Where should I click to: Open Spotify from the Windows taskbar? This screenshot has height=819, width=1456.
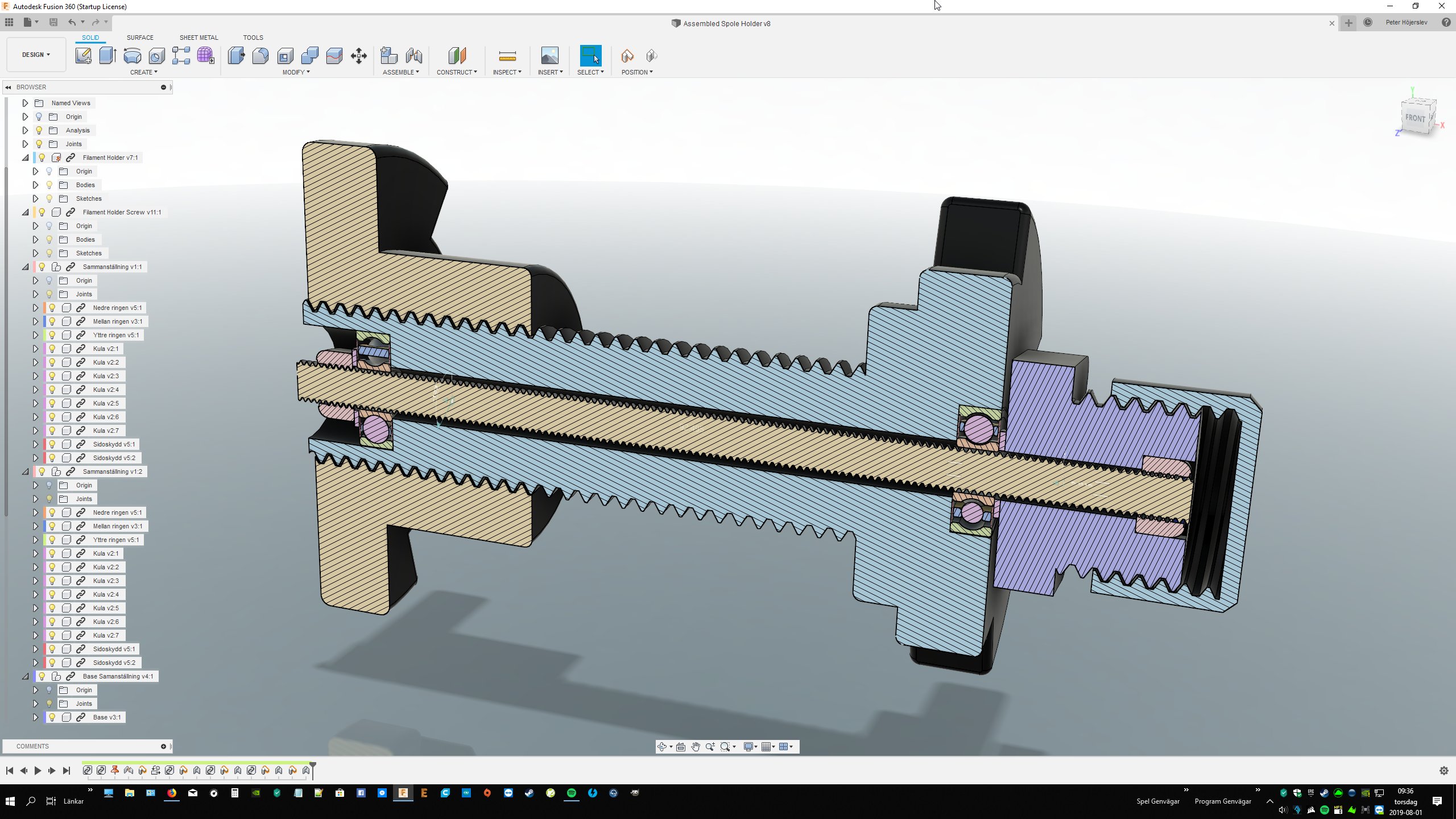pyautogui.click(x=571, y=793)
